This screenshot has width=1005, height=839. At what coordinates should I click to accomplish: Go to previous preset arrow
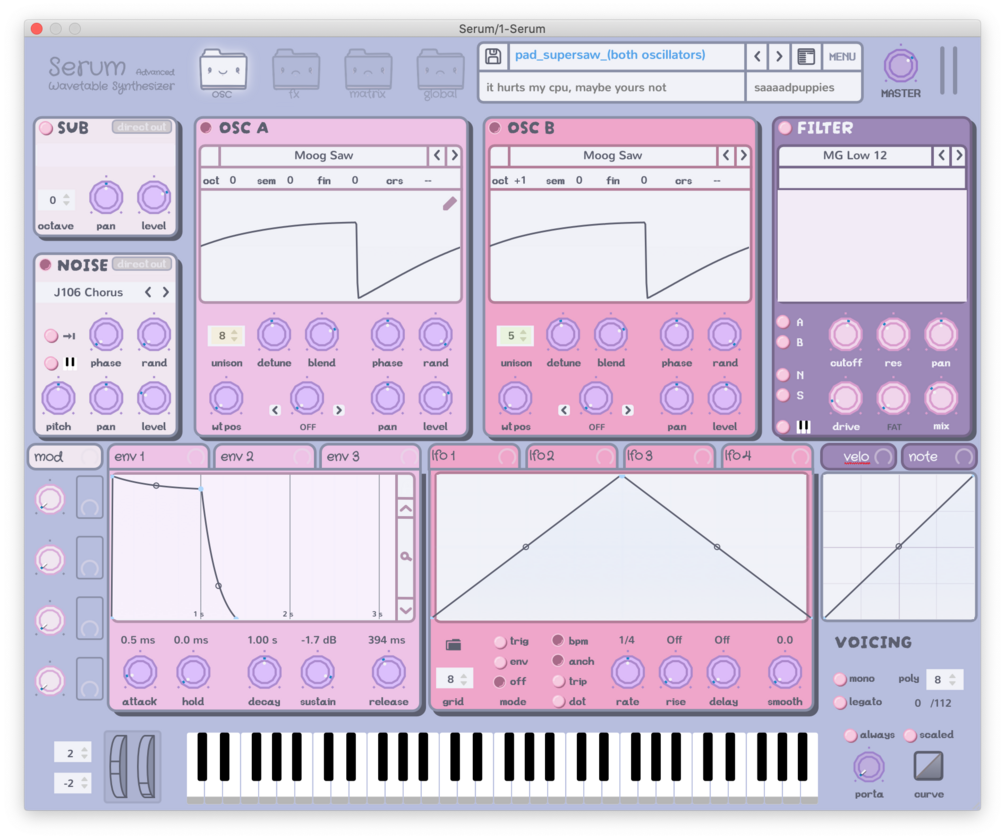click(757, 56)
